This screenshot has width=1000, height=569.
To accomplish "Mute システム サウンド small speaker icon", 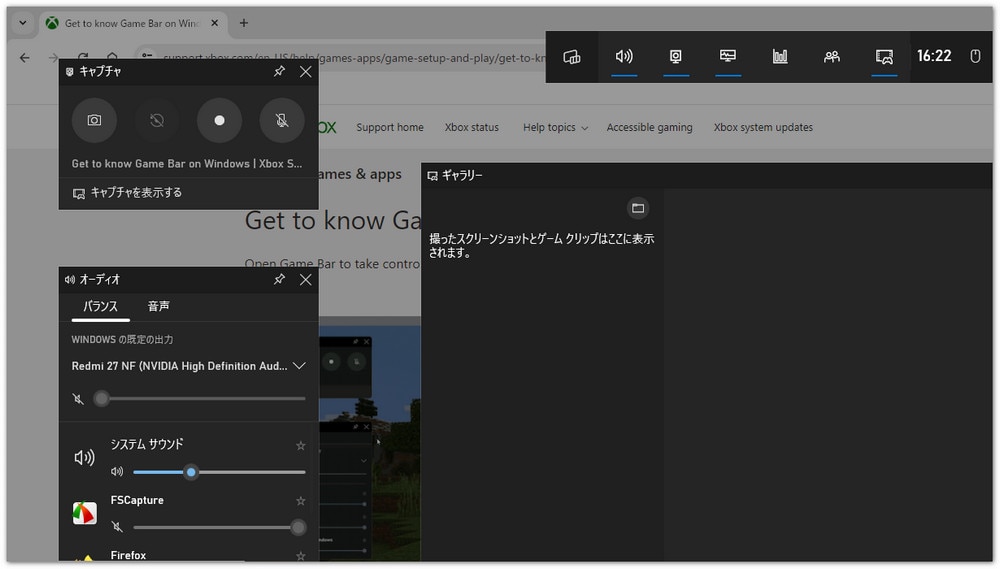I will [x=117, y=472].
